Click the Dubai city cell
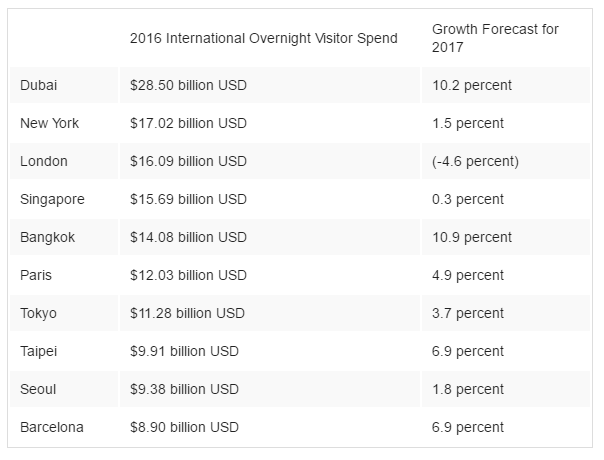 [39, 86]
